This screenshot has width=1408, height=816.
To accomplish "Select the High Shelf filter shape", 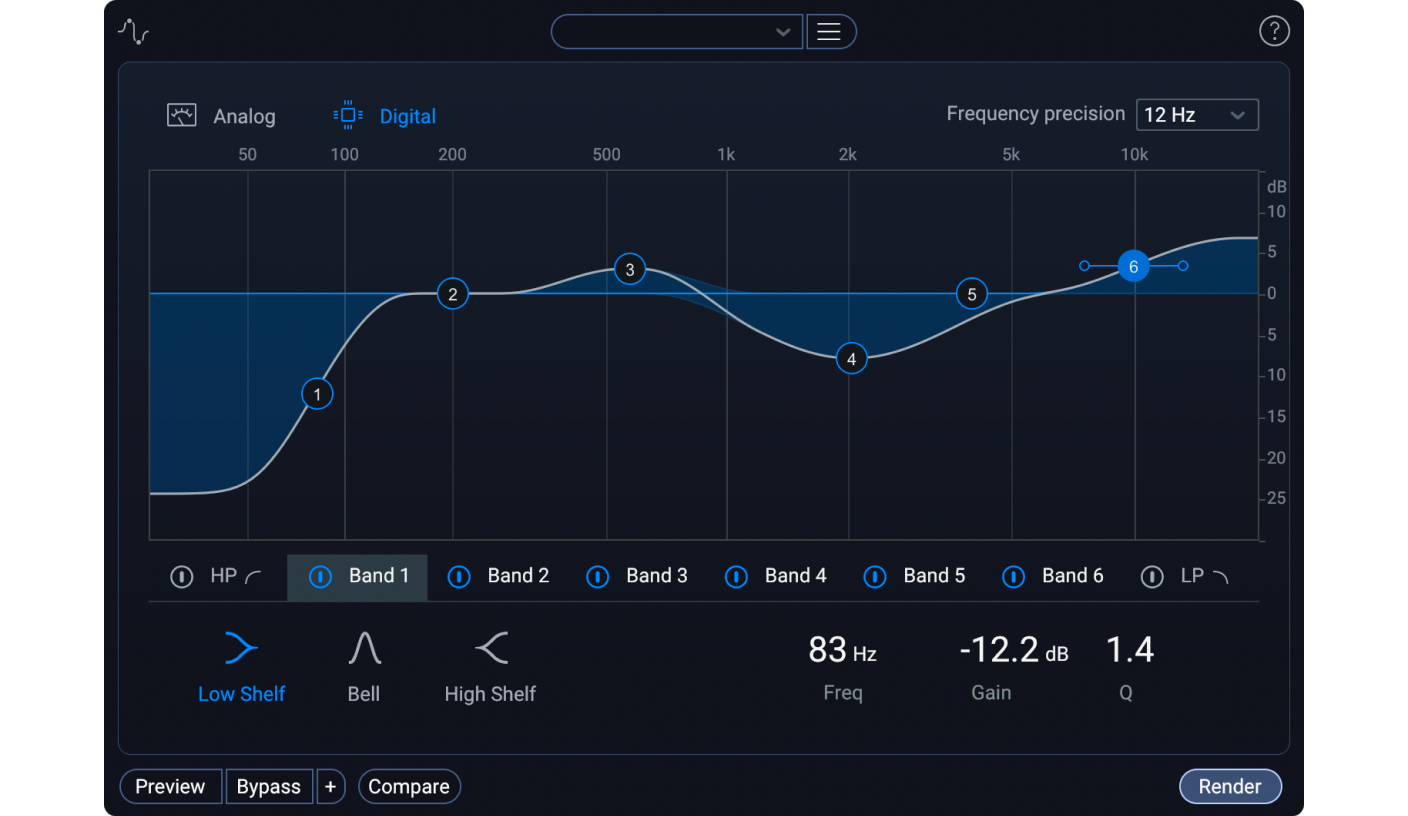I will coord(490,648).
